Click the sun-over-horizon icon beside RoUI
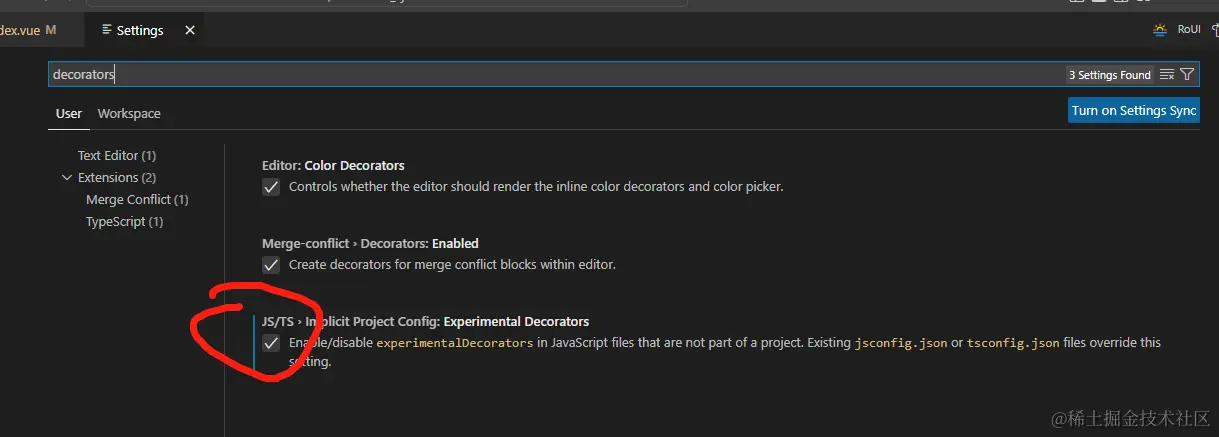 [1160, 30]
